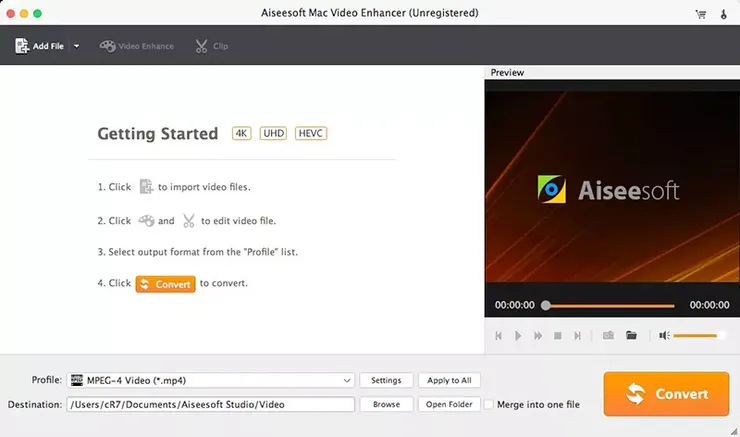Skip to previous in preview controls
The image size is (740, 437).
[498, 336]
